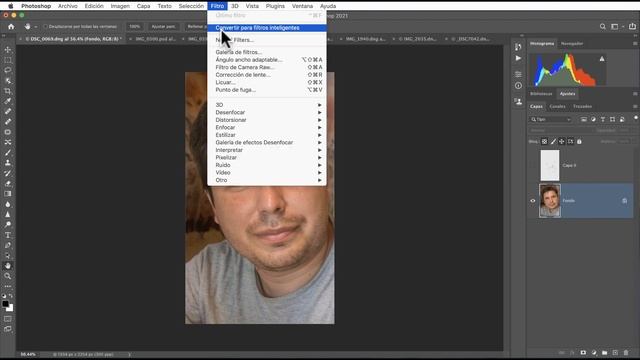Click the foreground color swatch

[5, 304]
